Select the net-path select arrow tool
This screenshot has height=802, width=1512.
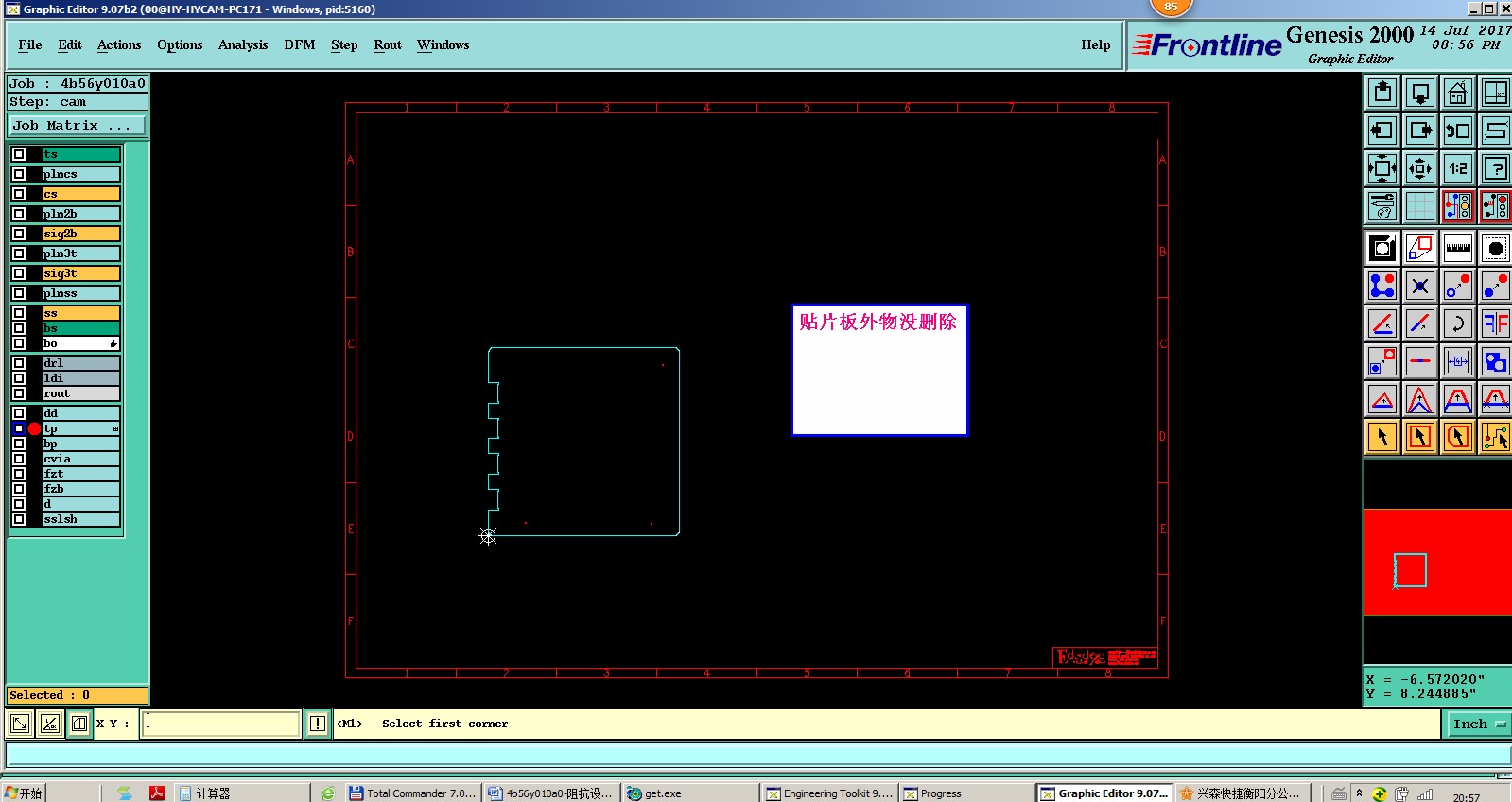coord(1496,437)
